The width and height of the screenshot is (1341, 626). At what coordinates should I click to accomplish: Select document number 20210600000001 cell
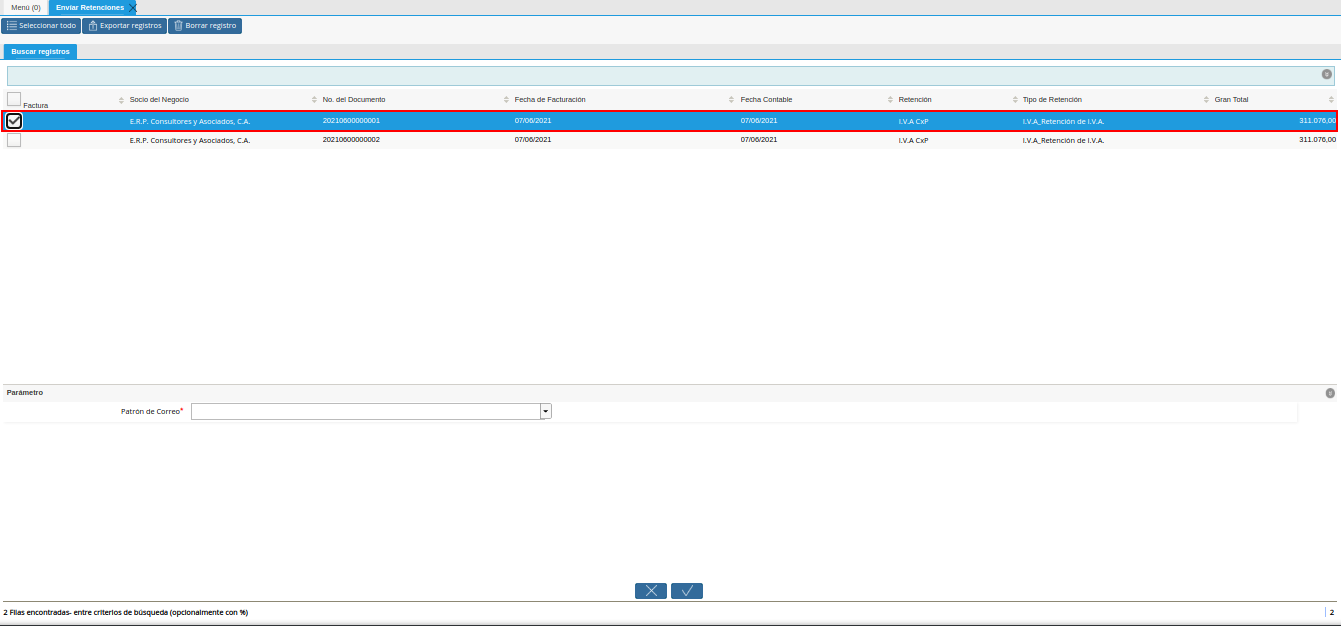pyautogui.click(x=351, y=120)
